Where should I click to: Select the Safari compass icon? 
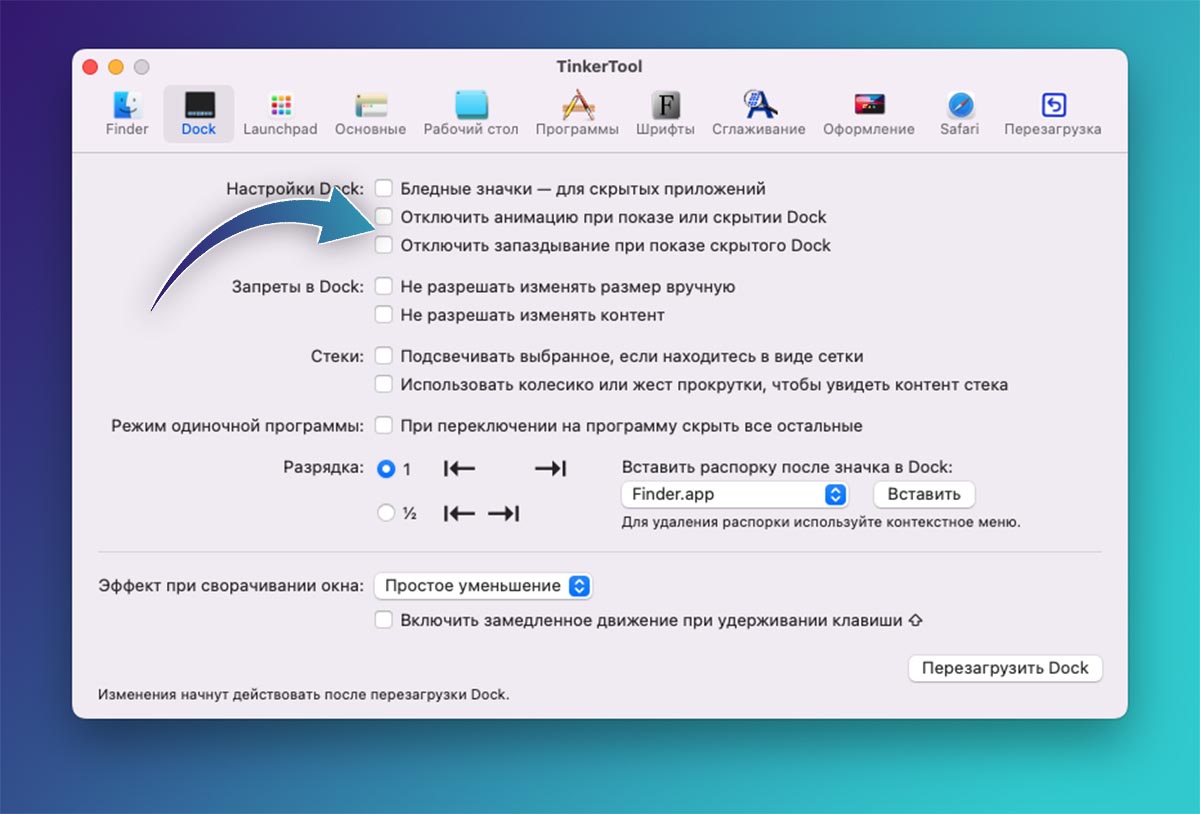coord(960,105)
